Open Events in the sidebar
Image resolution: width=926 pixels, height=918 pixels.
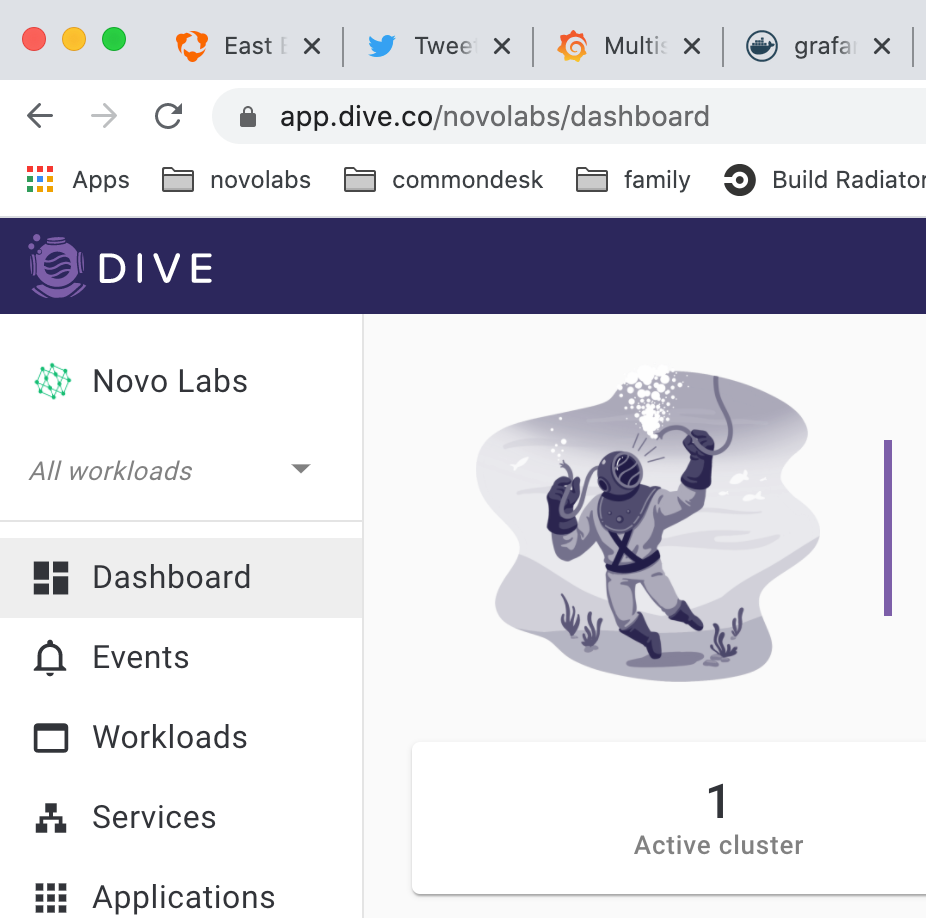tap(181, 657)
